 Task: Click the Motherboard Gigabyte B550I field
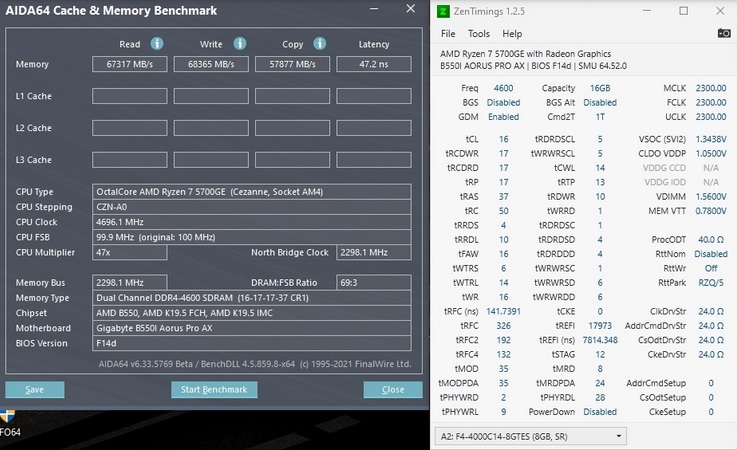point(251,328)
